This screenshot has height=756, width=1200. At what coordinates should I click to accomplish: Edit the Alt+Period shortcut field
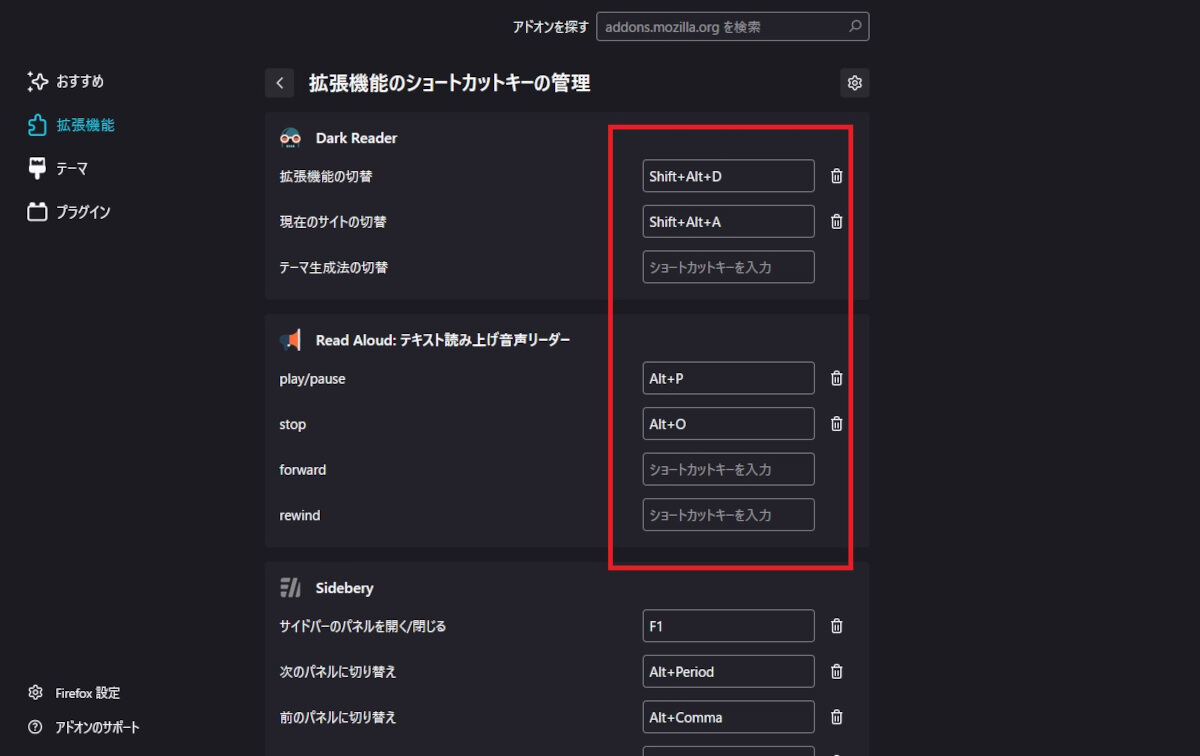[x=728, y=672]
